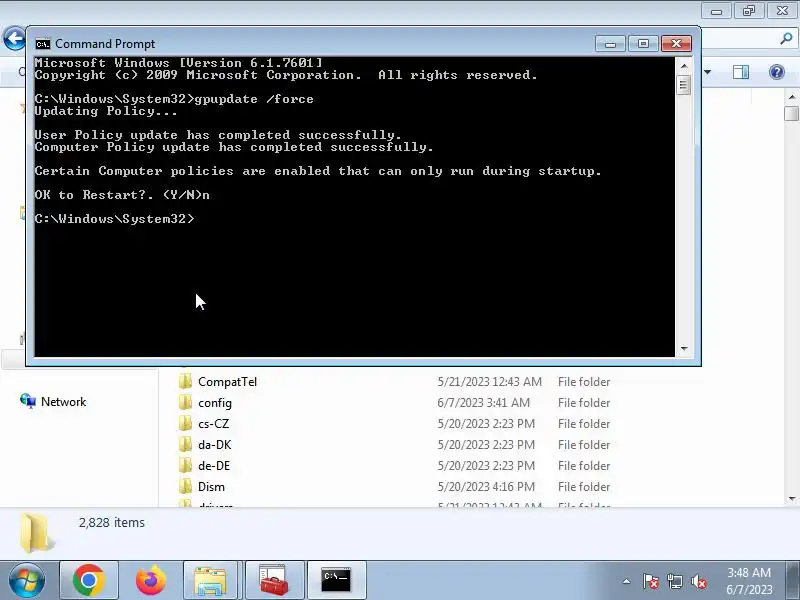
Task: Open Firefox from the taskbar
Action: [151, 580]
